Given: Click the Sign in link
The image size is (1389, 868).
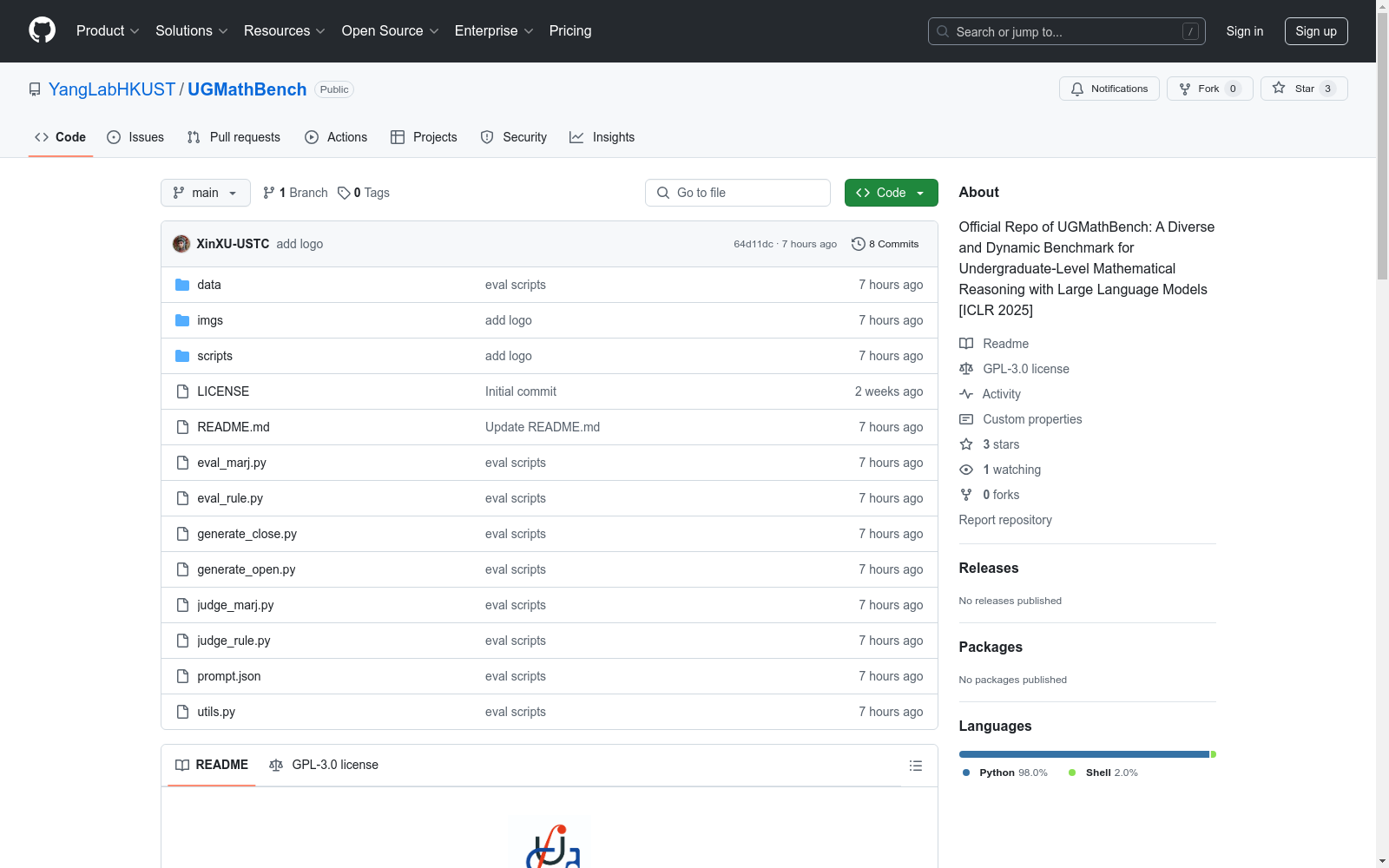Looking at the screenshot, I should 1245,31.
